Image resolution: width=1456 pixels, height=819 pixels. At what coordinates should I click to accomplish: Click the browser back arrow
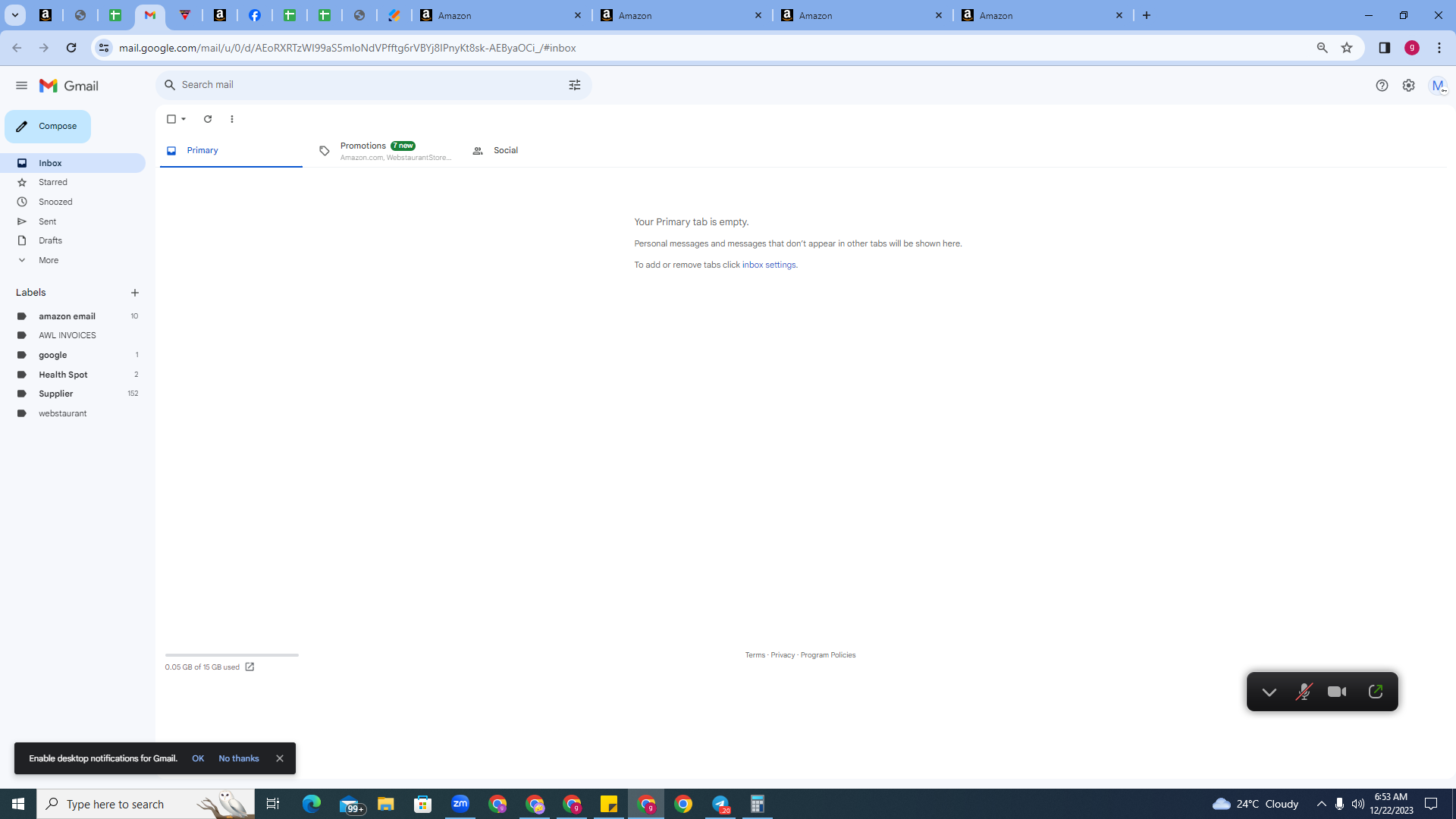click(x=17, y=48)
